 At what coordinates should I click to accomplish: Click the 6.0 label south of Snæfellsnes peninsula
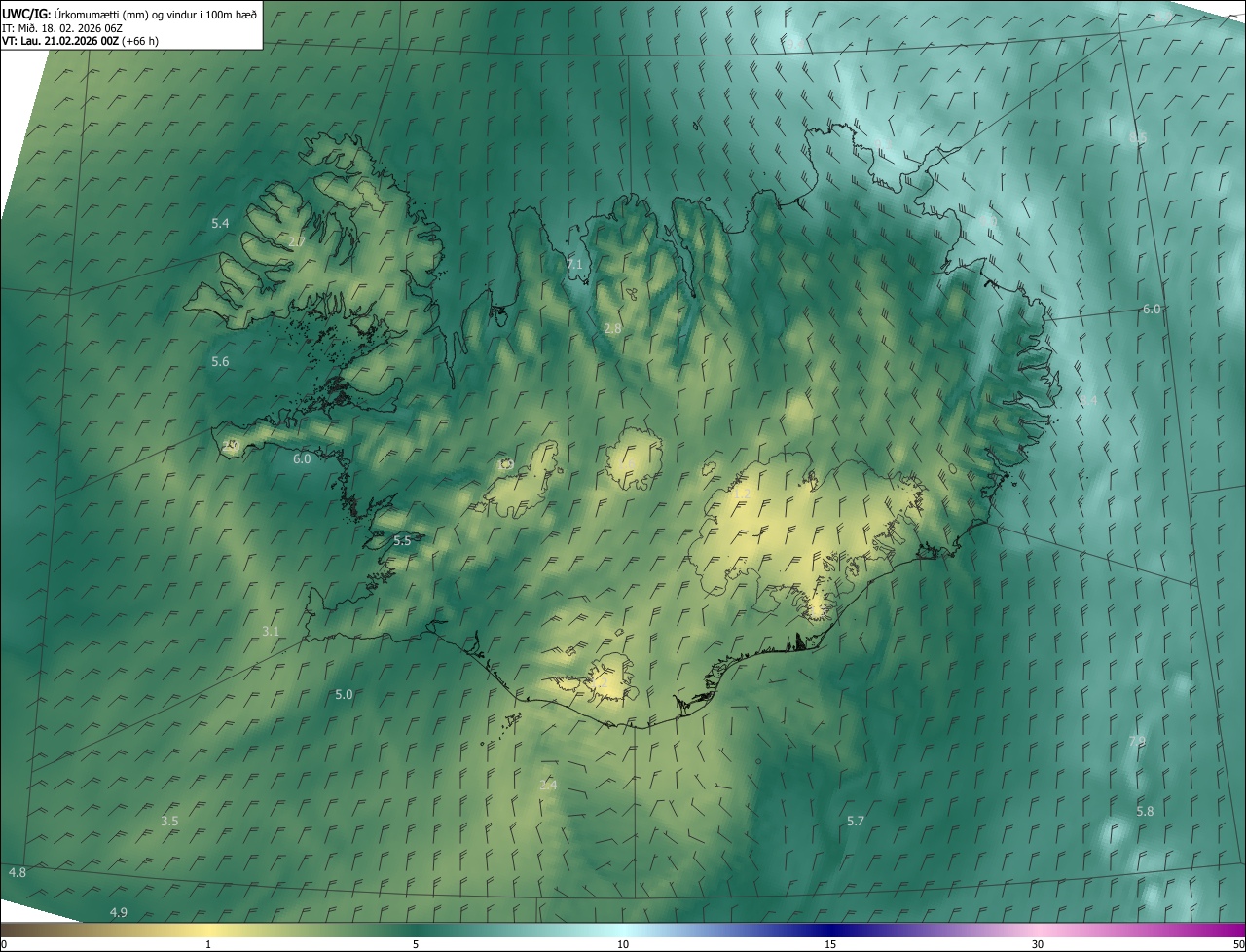pos(302,458)
